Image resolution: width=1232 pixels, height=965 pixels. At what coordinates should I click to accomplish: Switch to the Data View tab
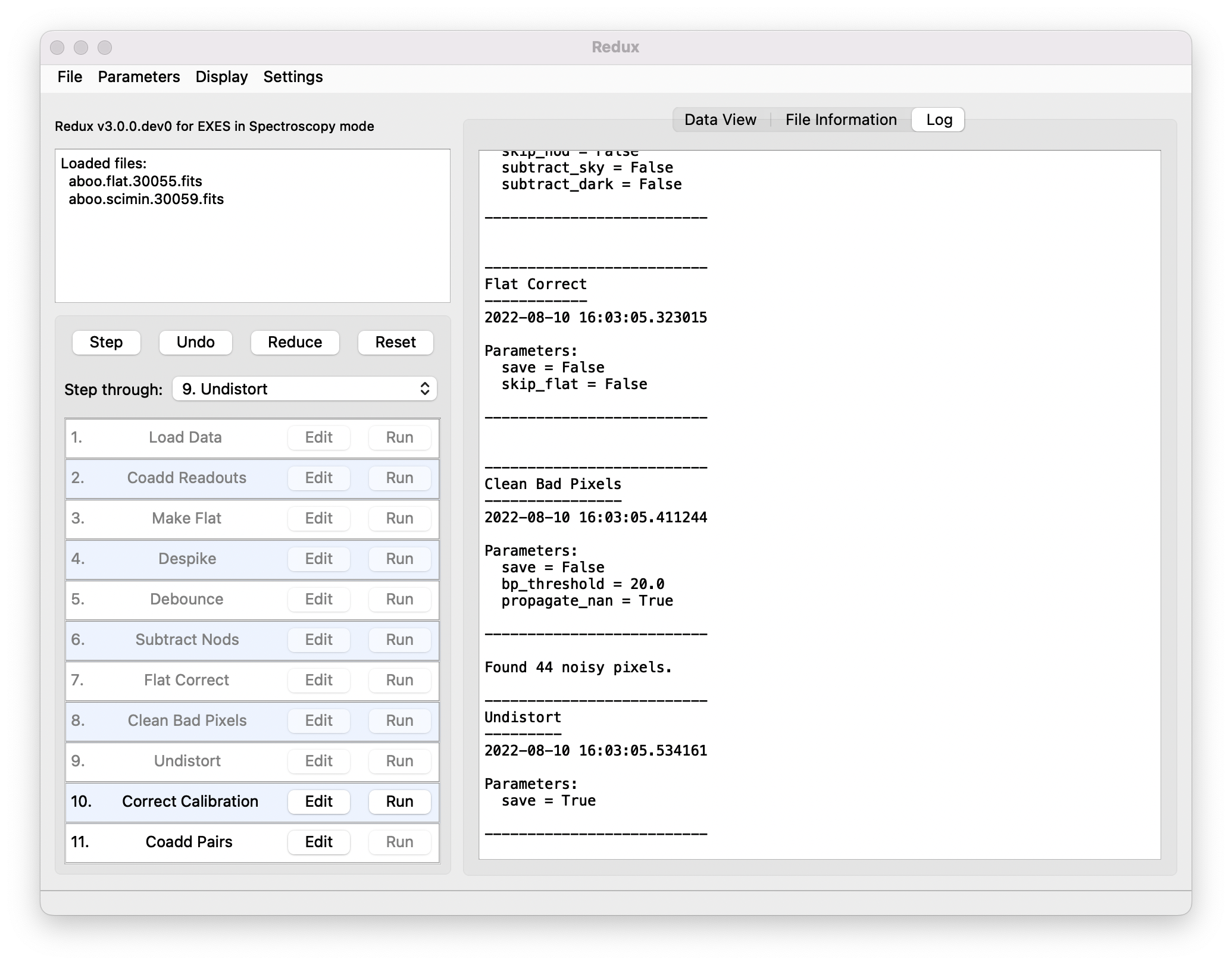tap(720, 119)
